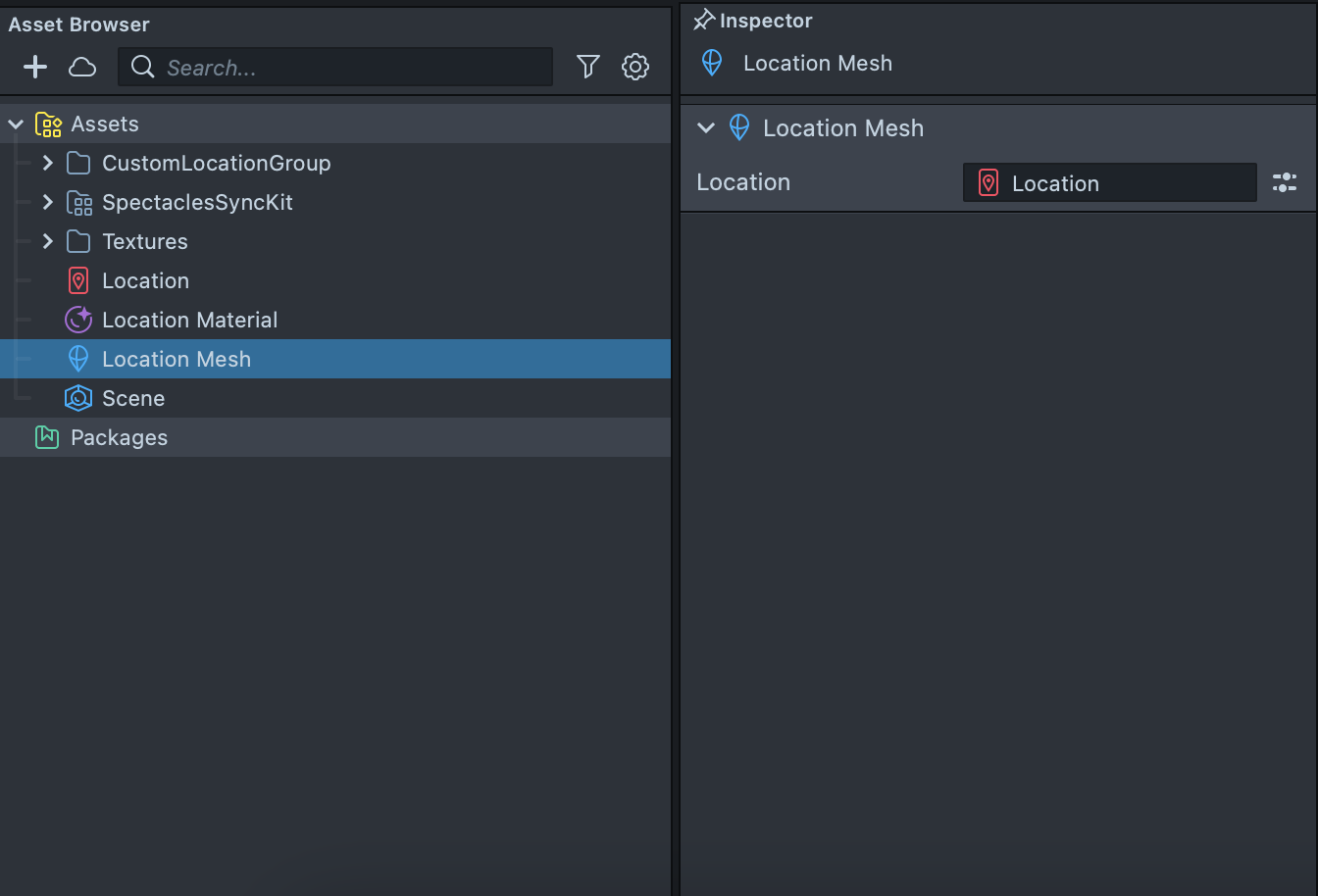The image size is (1318, 896).
Task: Expand the CustomLocationGroup folder
Action: [47, 163]
